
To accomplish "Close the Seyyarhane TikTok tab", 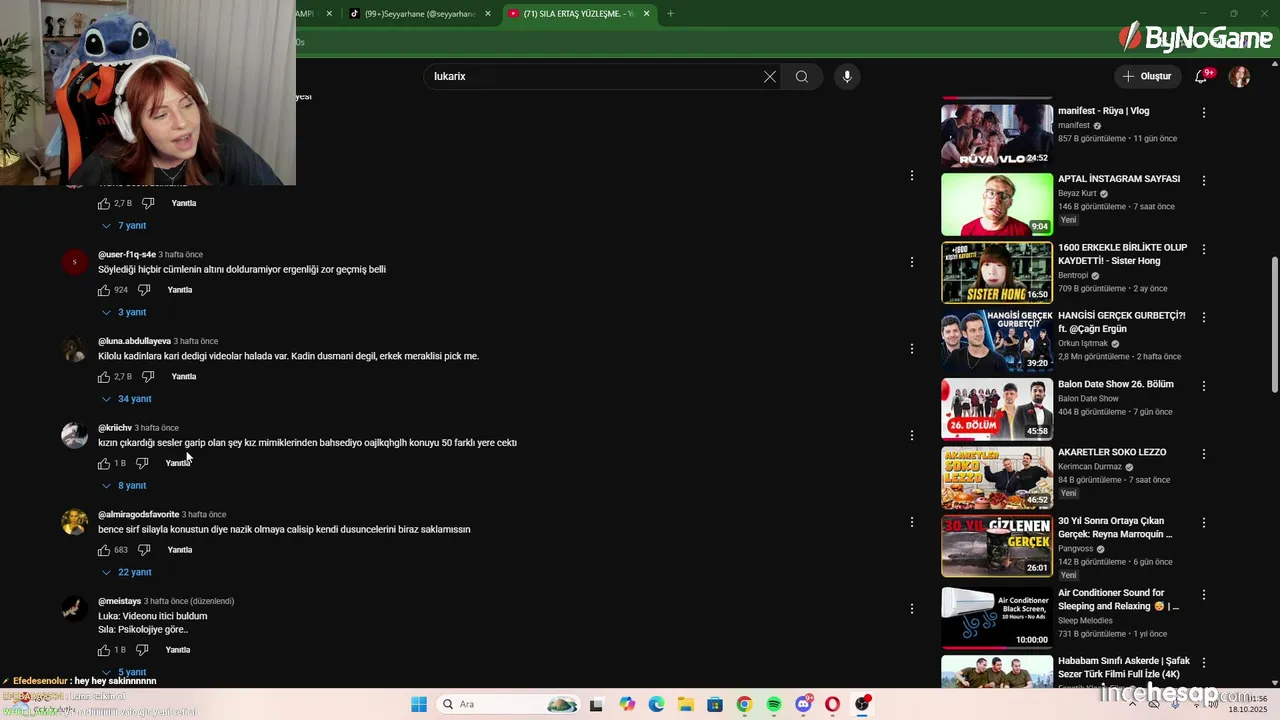I will point(489,13).
